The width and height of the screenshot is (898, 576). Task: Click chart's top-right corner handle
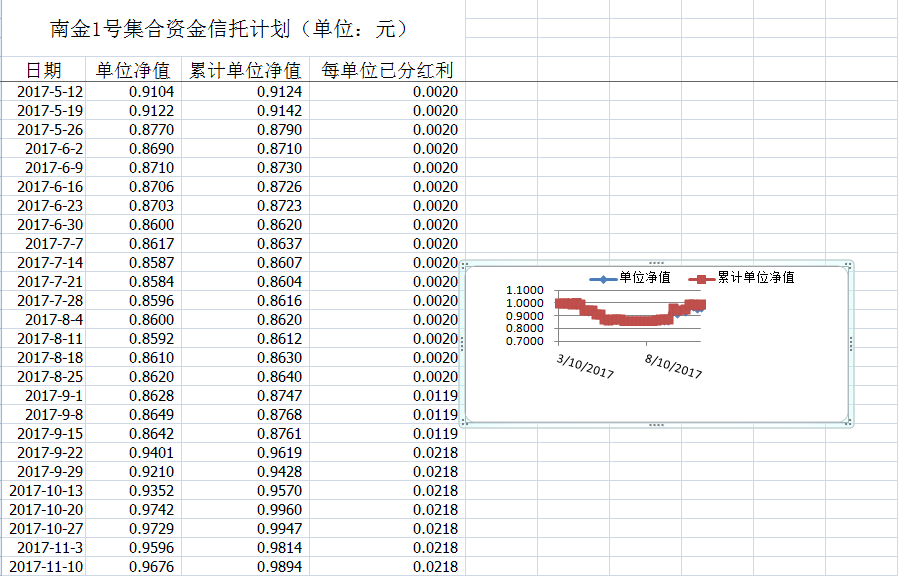[849, 265]
